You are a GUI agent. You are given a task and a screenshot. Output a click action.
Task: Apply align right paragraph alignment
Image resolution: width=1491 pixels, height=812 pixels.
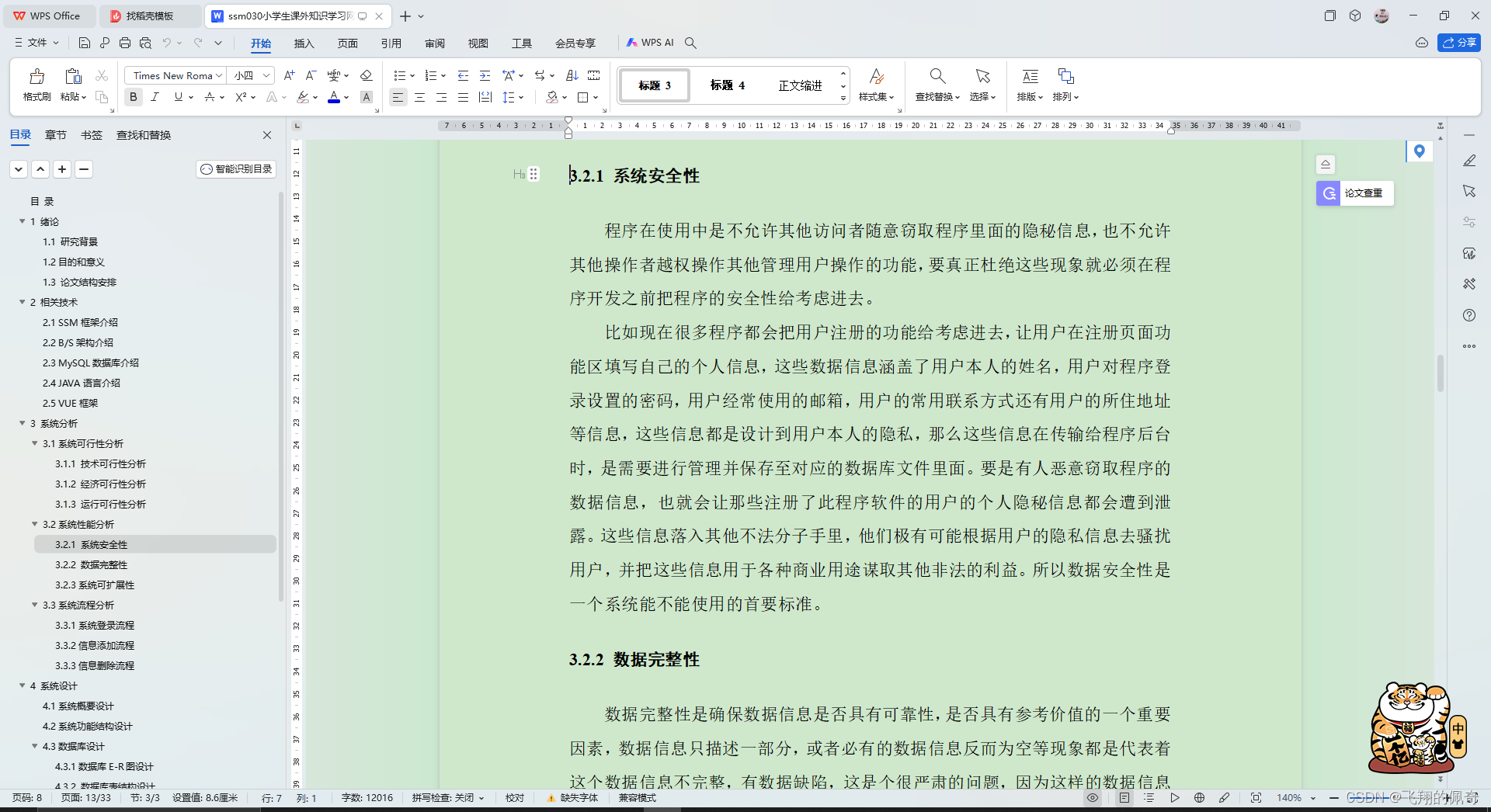tap(441, 97)
